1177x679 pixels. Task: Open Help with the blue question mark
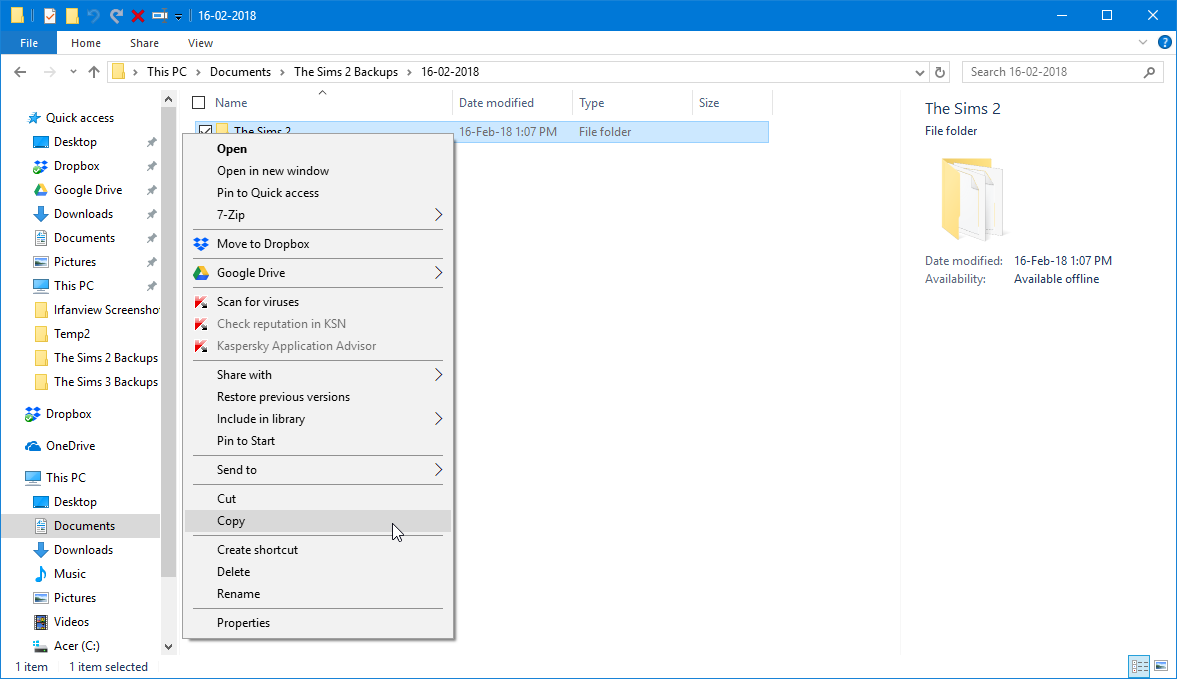[1164, 43]
